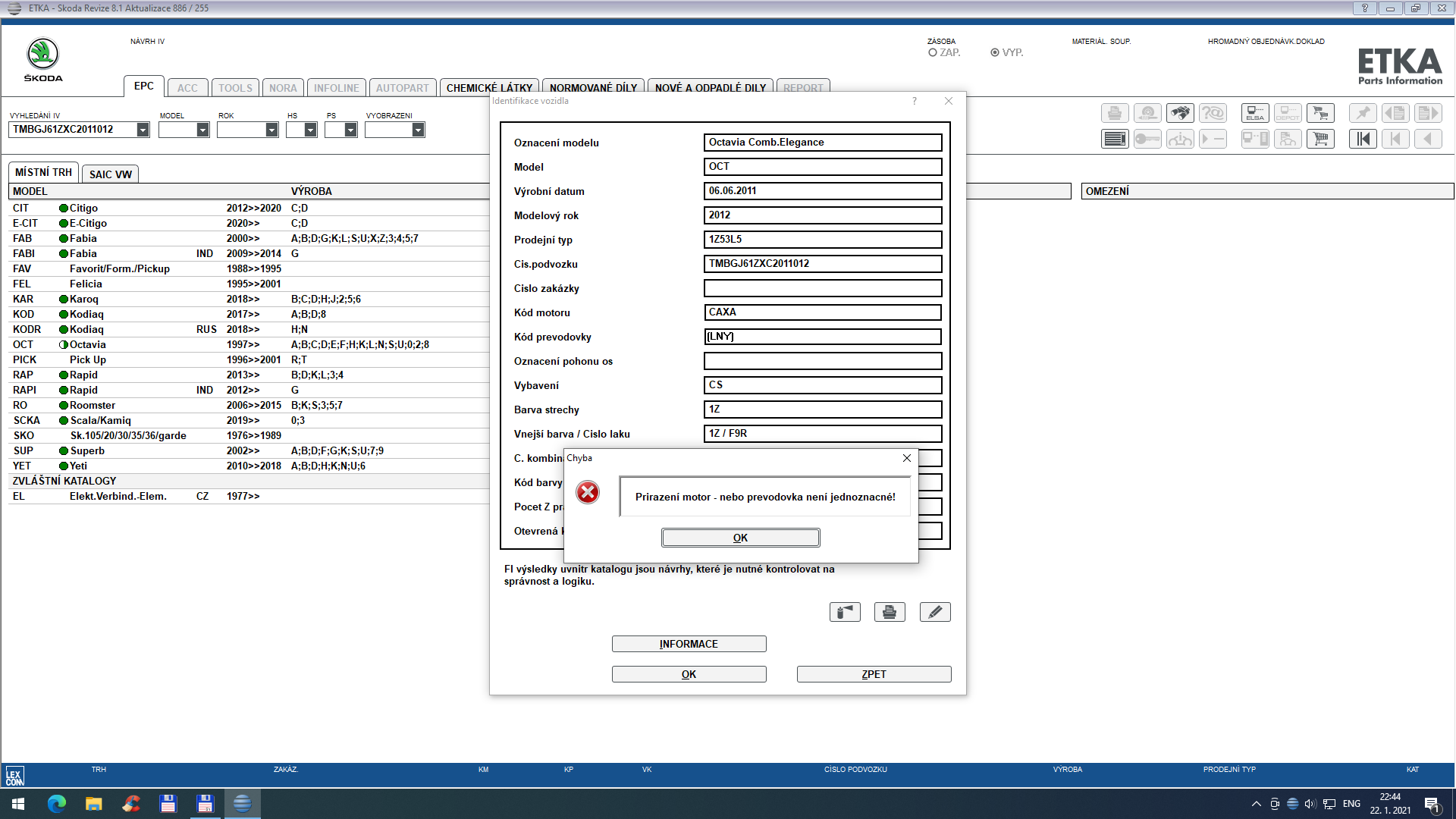Select the VYP. stock radio button
The width and height of the screenshot is (1456, 819).
coord(995,52)
